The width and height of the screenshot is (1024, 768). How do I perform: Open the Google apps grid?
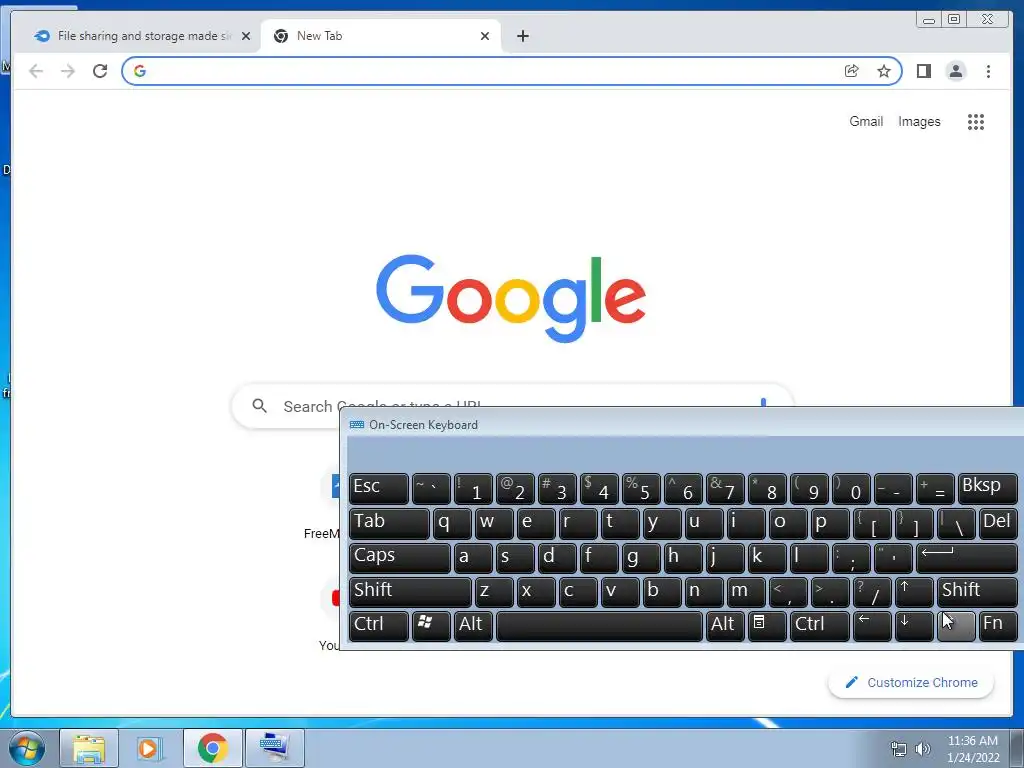(x=976, y=121)
